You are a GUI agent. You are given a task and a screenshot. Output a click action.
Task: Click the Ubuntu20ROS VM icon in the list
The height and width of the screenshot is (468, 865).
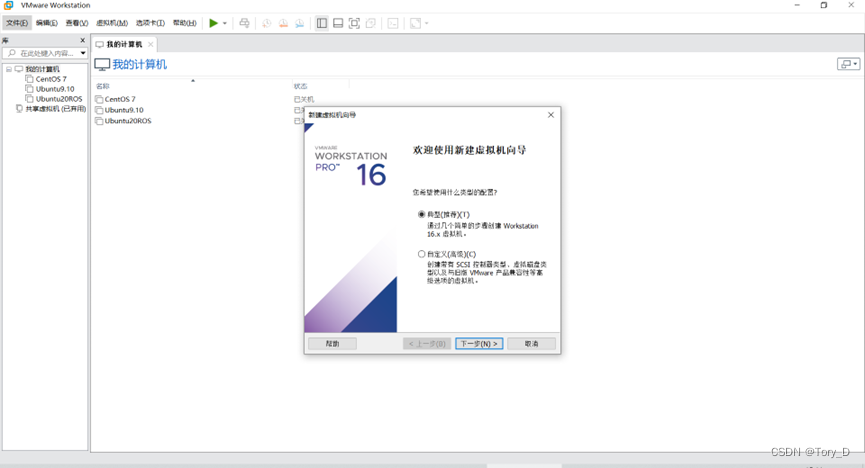tap(99, 121)
